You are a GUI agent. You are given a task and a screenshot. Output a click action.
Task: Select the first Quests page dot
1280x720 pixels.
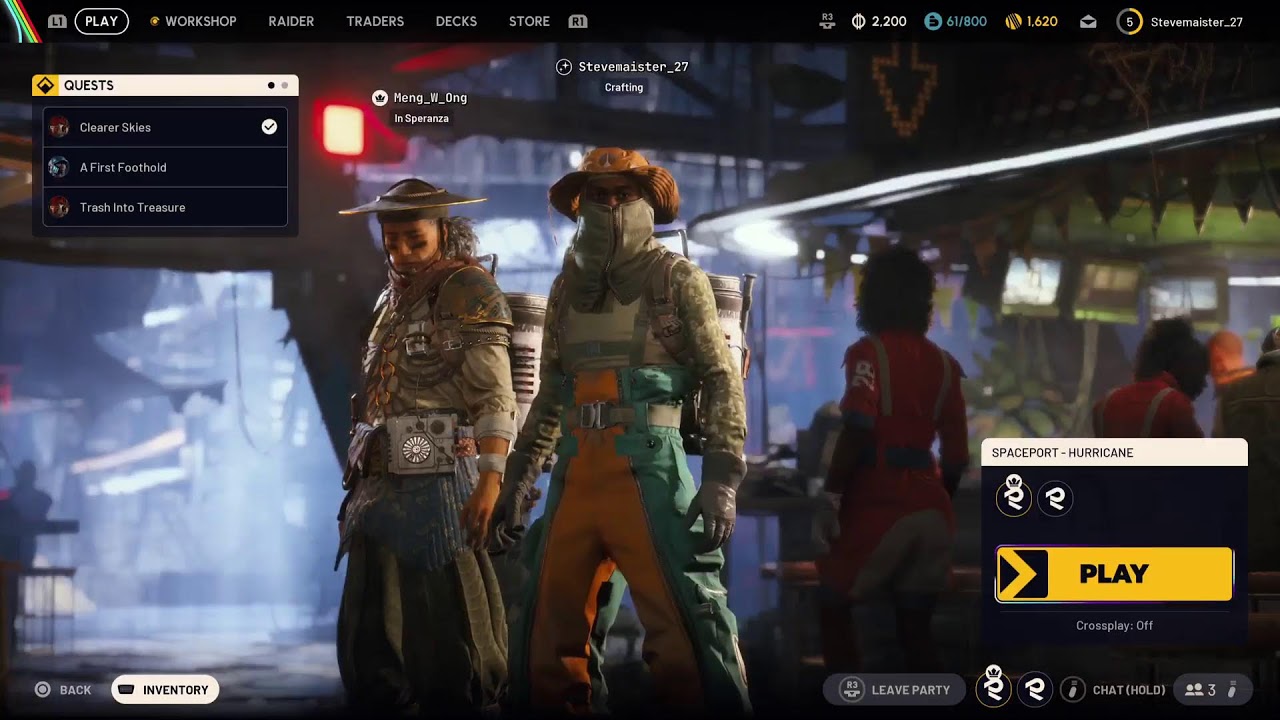click(271, 86)
